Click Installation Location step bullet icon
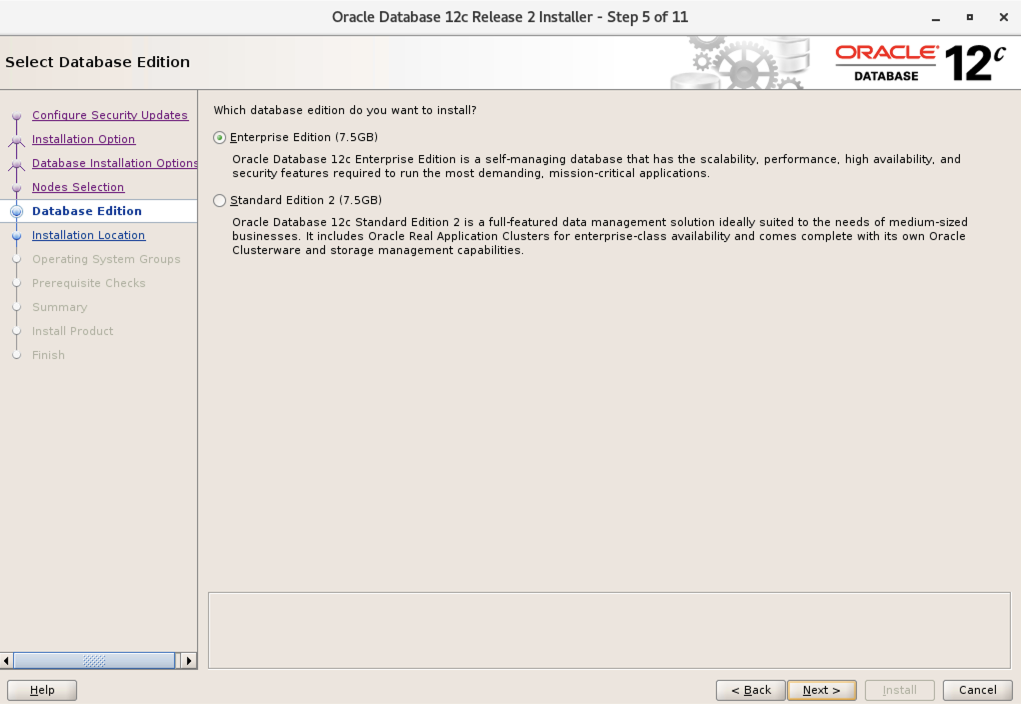 pyautogui.click(x=17, y=236)
